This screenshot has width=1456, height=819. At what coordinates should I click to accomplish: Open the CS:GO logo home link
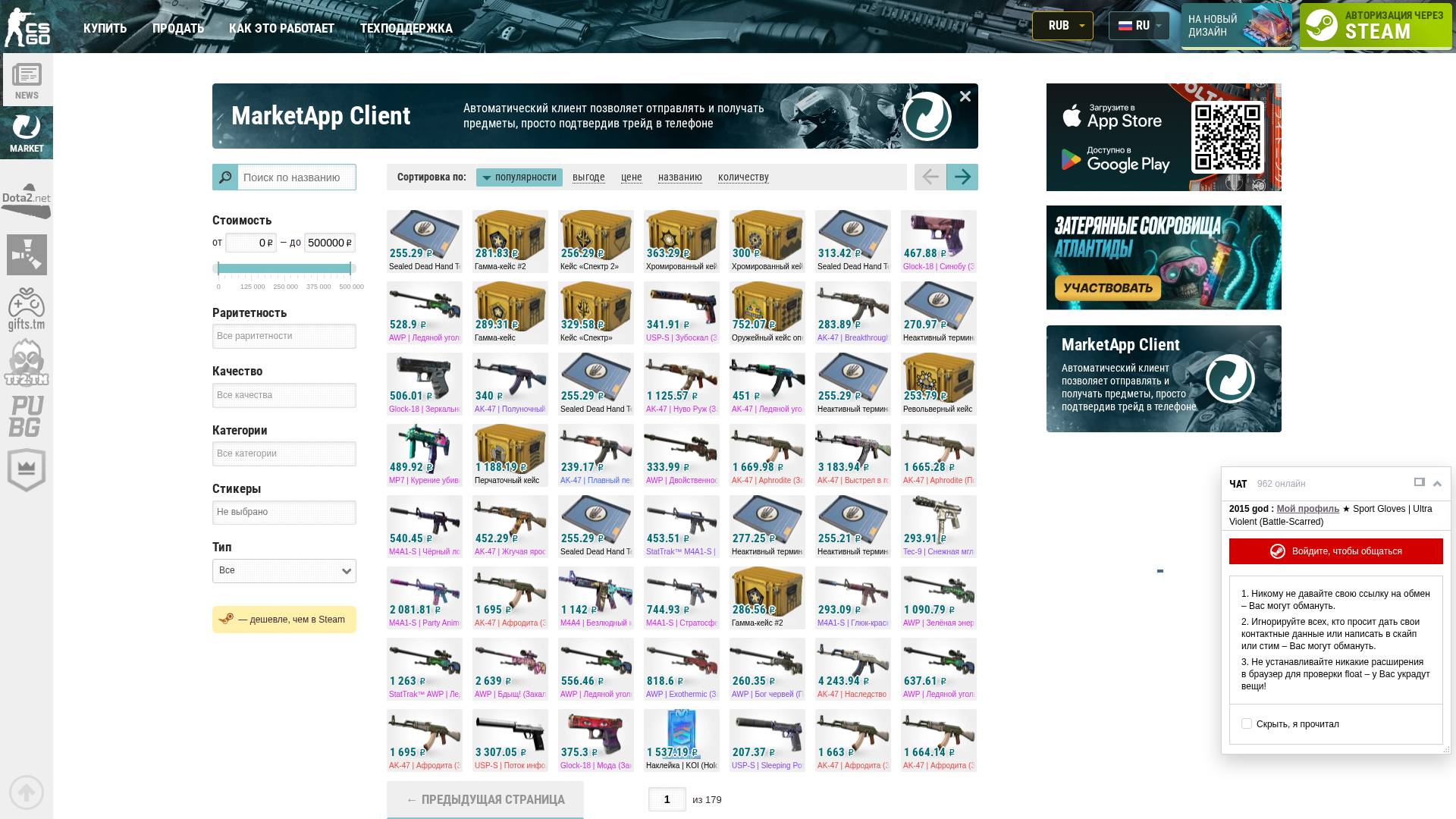[27, 27]
